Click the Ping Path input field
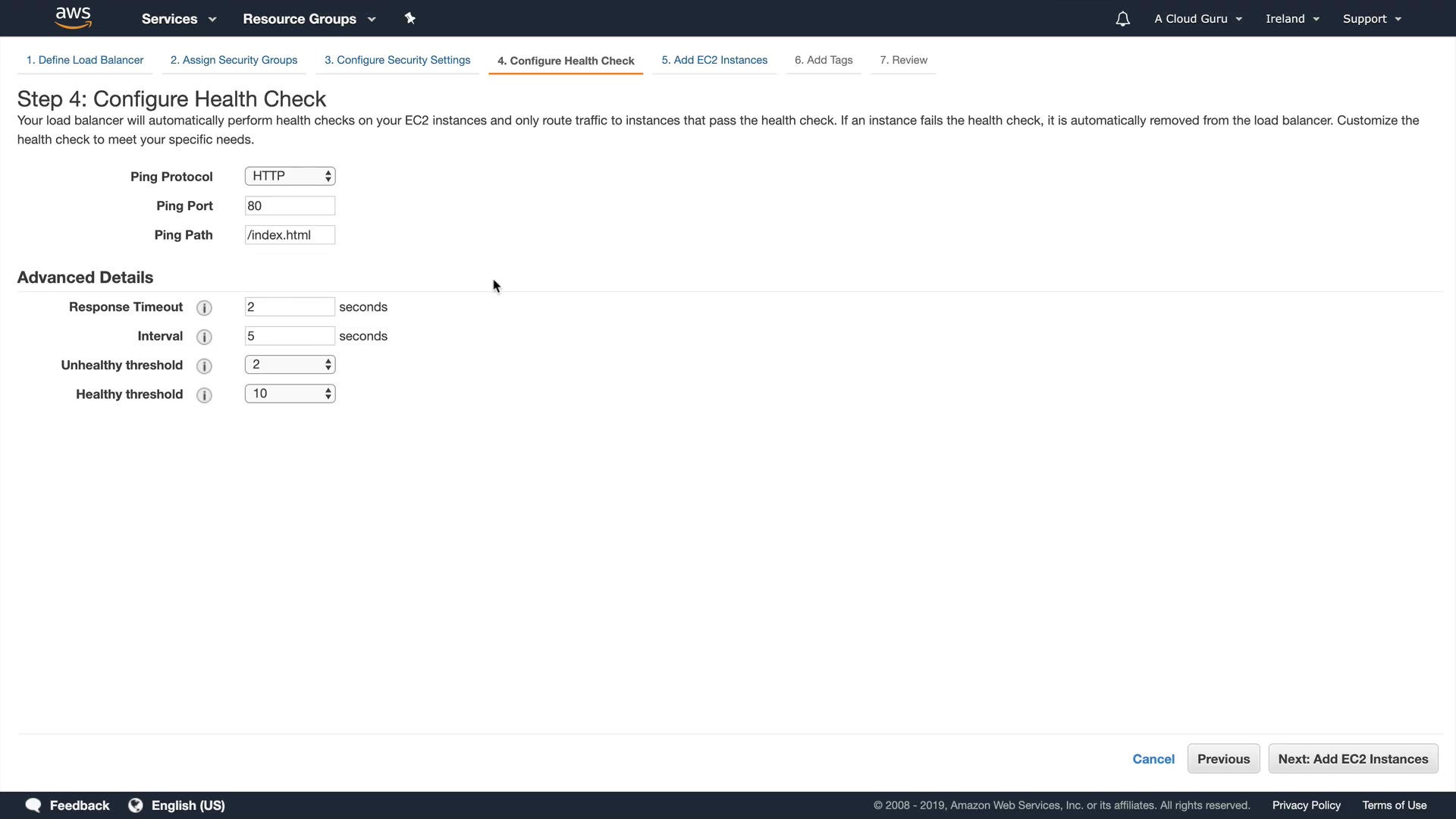The height and width of the screenshot is (819, 1456). pyautogui.click(x=290, y=235)
